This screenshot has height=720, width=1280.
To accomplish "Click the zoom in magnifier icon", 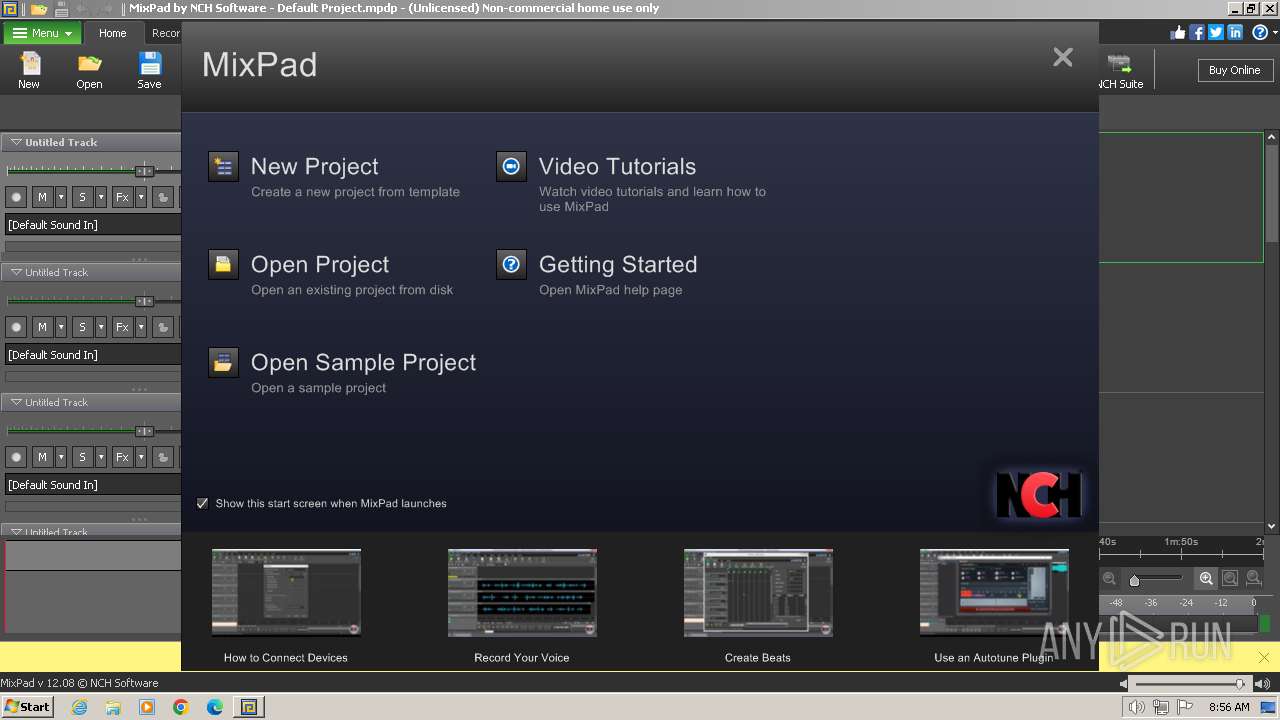I will click(1207, 578).
